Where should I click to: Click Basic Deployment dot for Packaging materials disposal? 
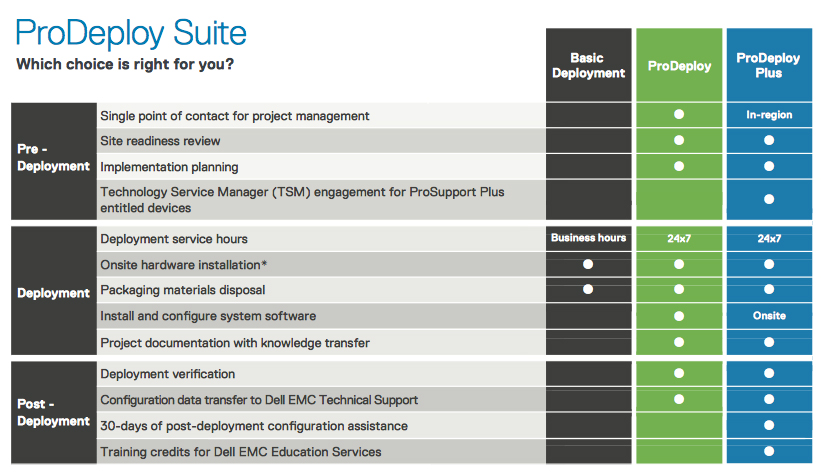(x=588, y=289)
